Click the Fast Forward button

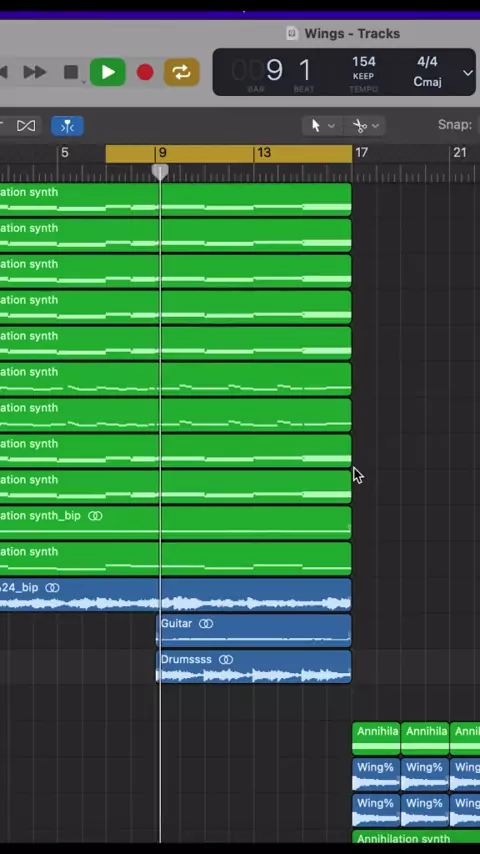pyautogui.click(x=34, y=72)
